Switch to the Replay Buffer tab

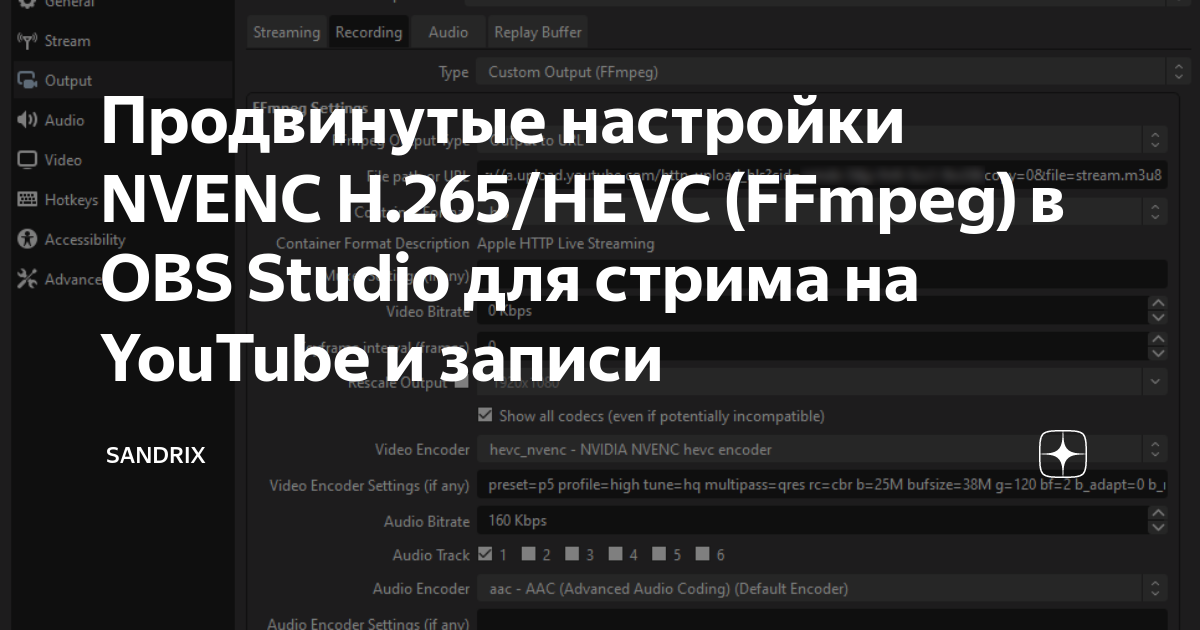pyautogui.click(x=537, y=31)
